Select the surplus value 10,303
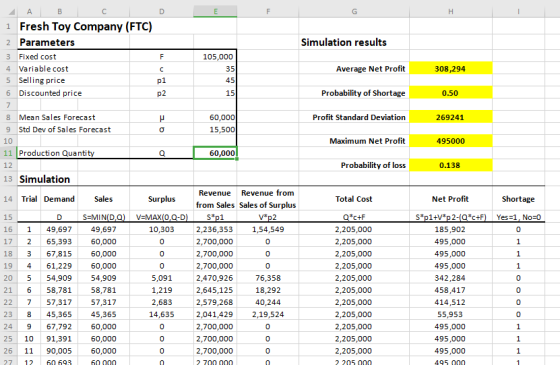560x365 pixels. coord(162,229)
